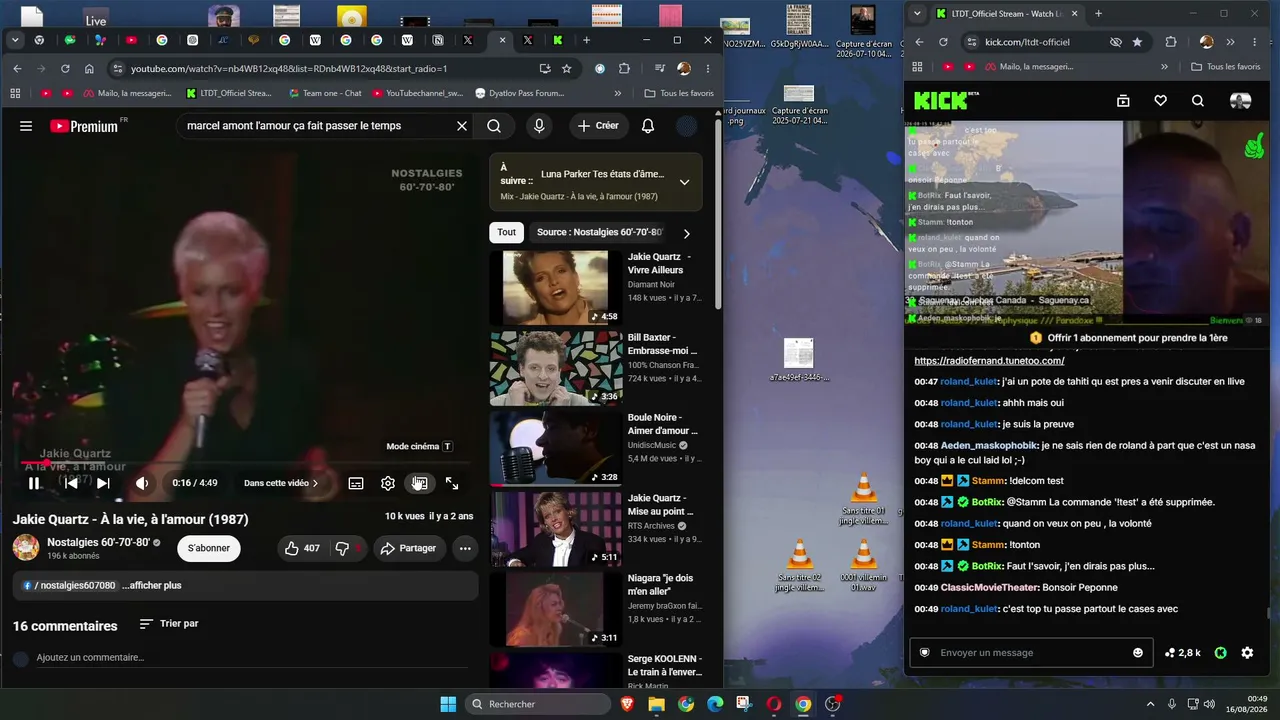Seek on the video progress bar

(x=244, y=463)
